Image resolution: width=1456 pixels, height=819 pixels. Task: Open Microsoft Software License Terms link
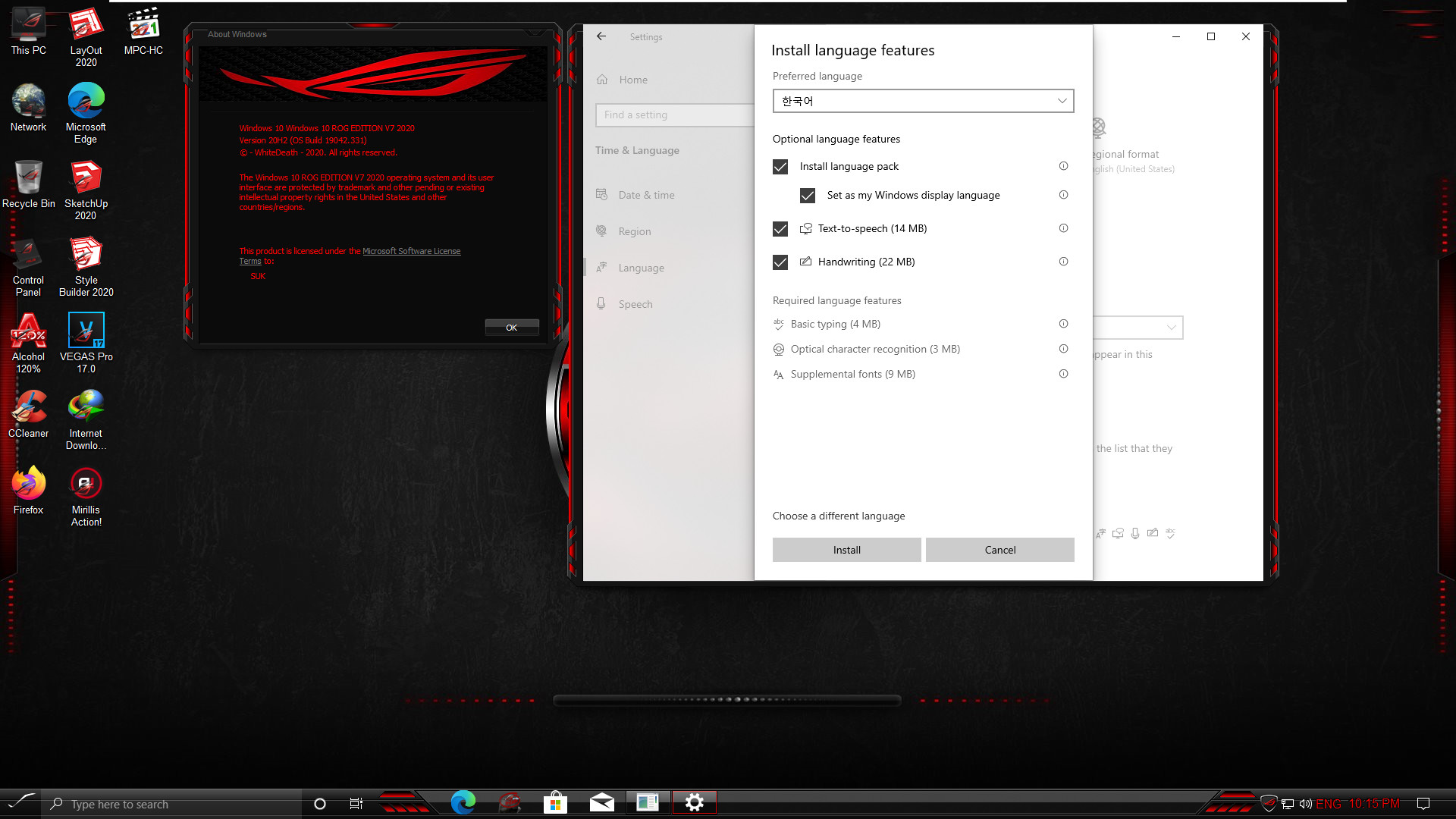click(x=411, y=251)
